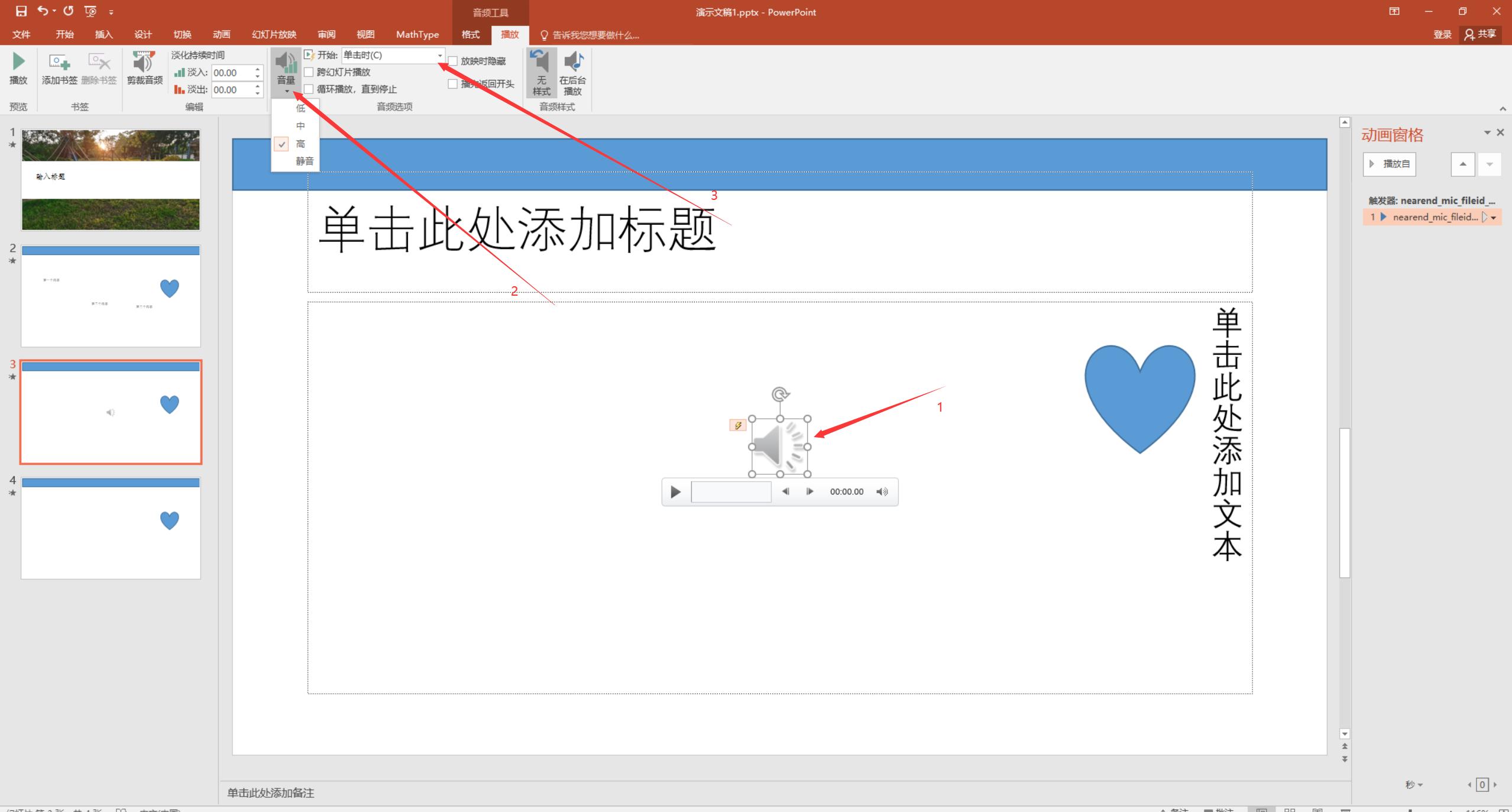Click the Play preview icon in ribbon

[18, 62]
